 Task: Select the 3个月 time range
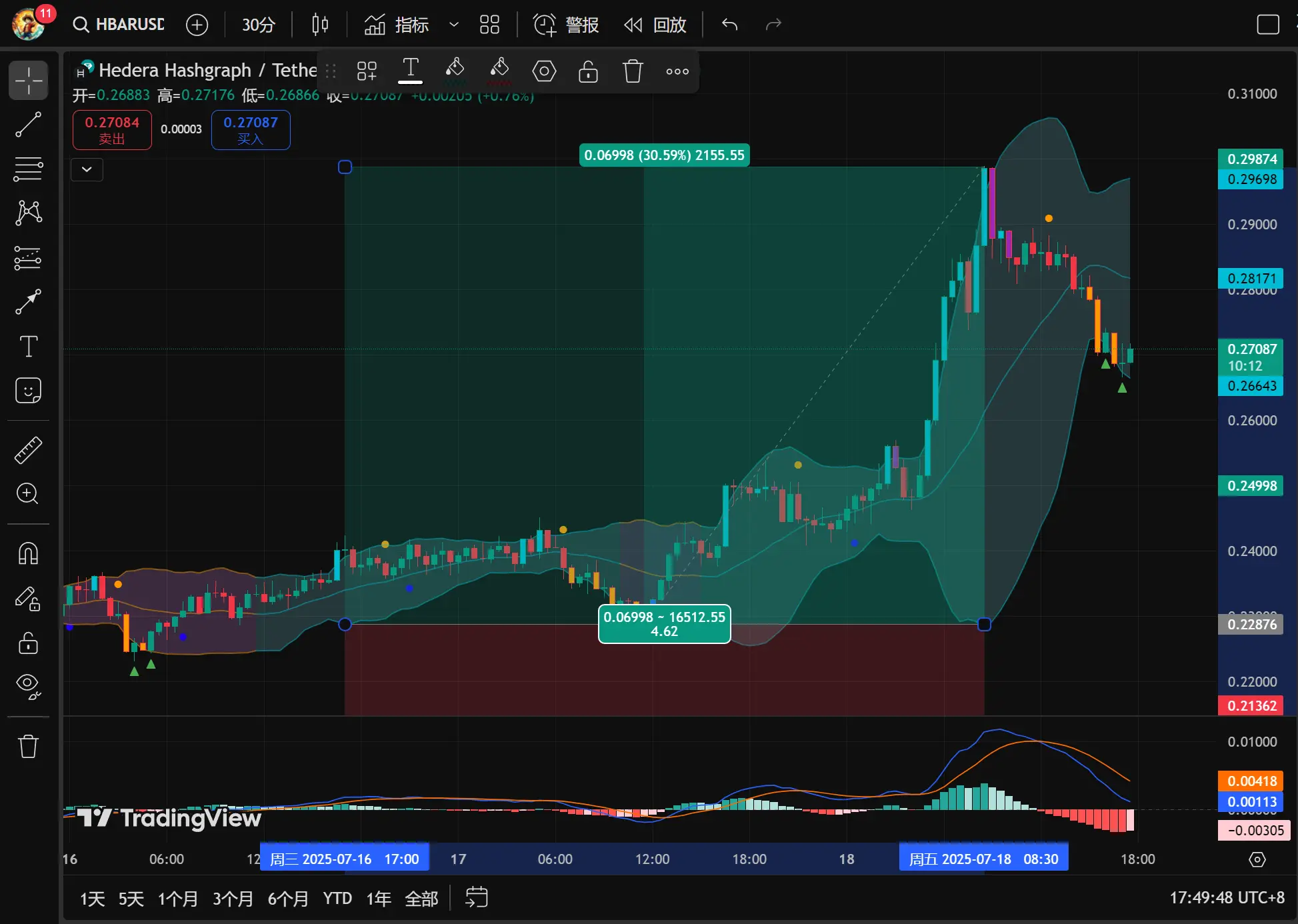233,899
